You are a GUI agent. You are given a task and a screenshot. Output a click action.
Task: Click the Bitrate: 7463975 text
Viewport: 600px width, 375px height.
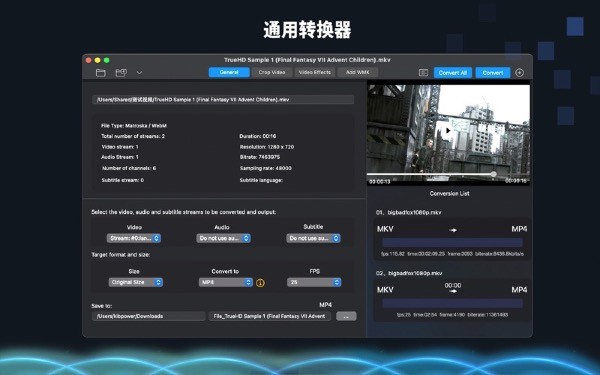(260, 157)
